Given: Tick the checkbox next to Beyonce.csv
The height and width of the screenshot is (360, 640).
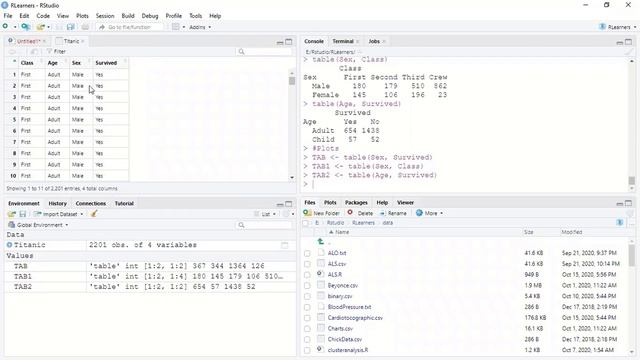Looking at the screenshot, I should coord(307,286).
